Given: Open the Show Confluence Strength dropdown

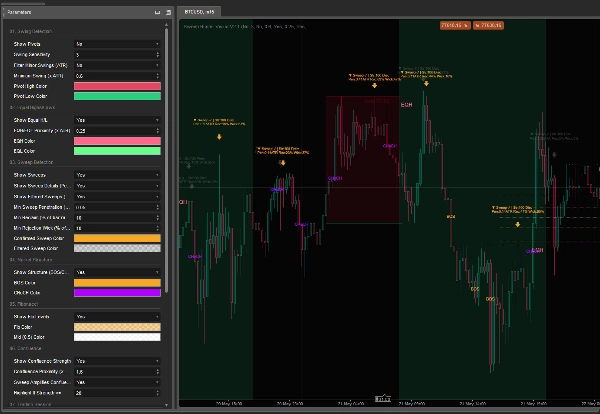Looking at the screenshot, I should (x=117, y=361).
